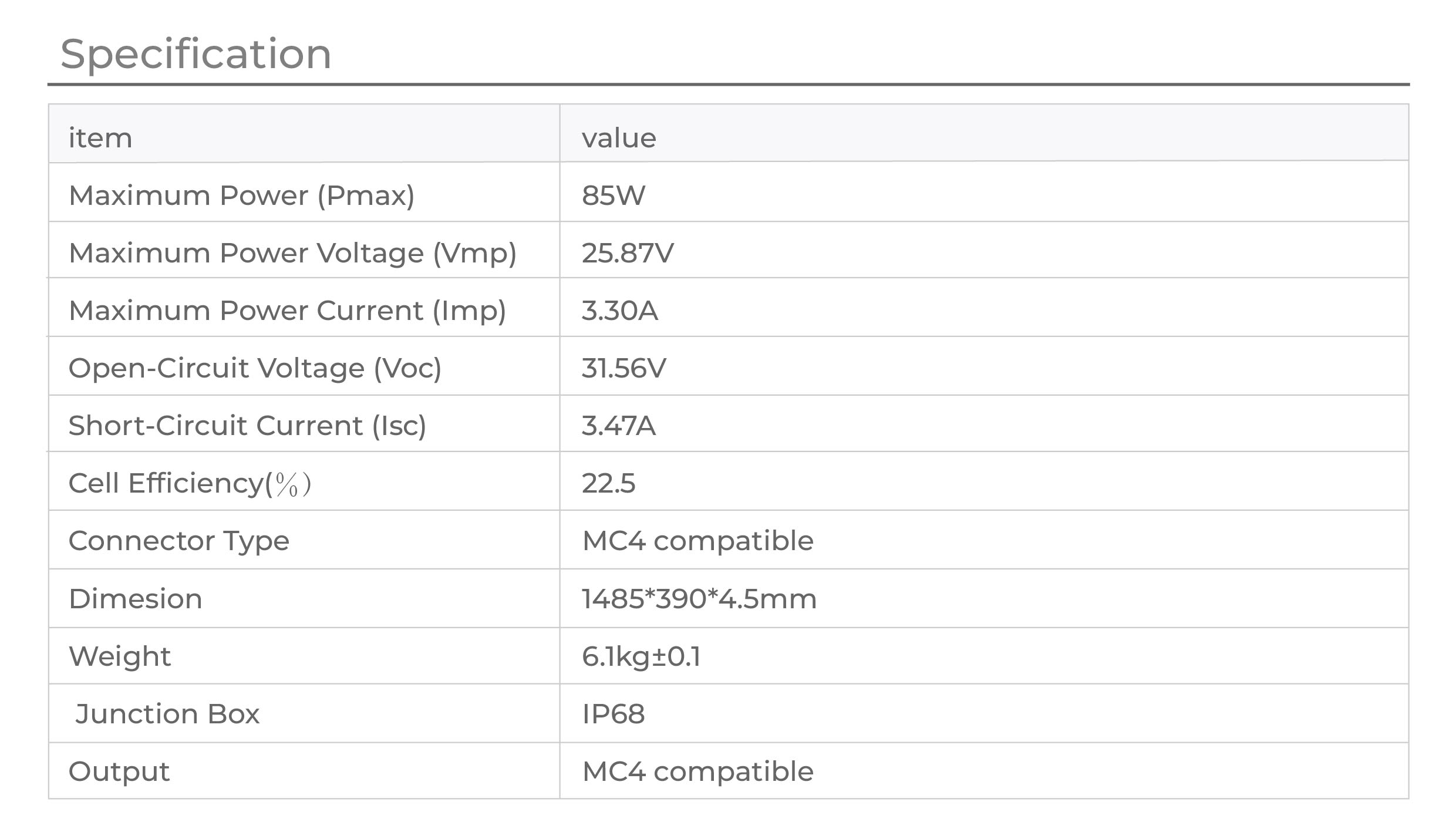This screenshot has width=1456, height=839.
Task: Click the 3.30A value
Action: 619,311
